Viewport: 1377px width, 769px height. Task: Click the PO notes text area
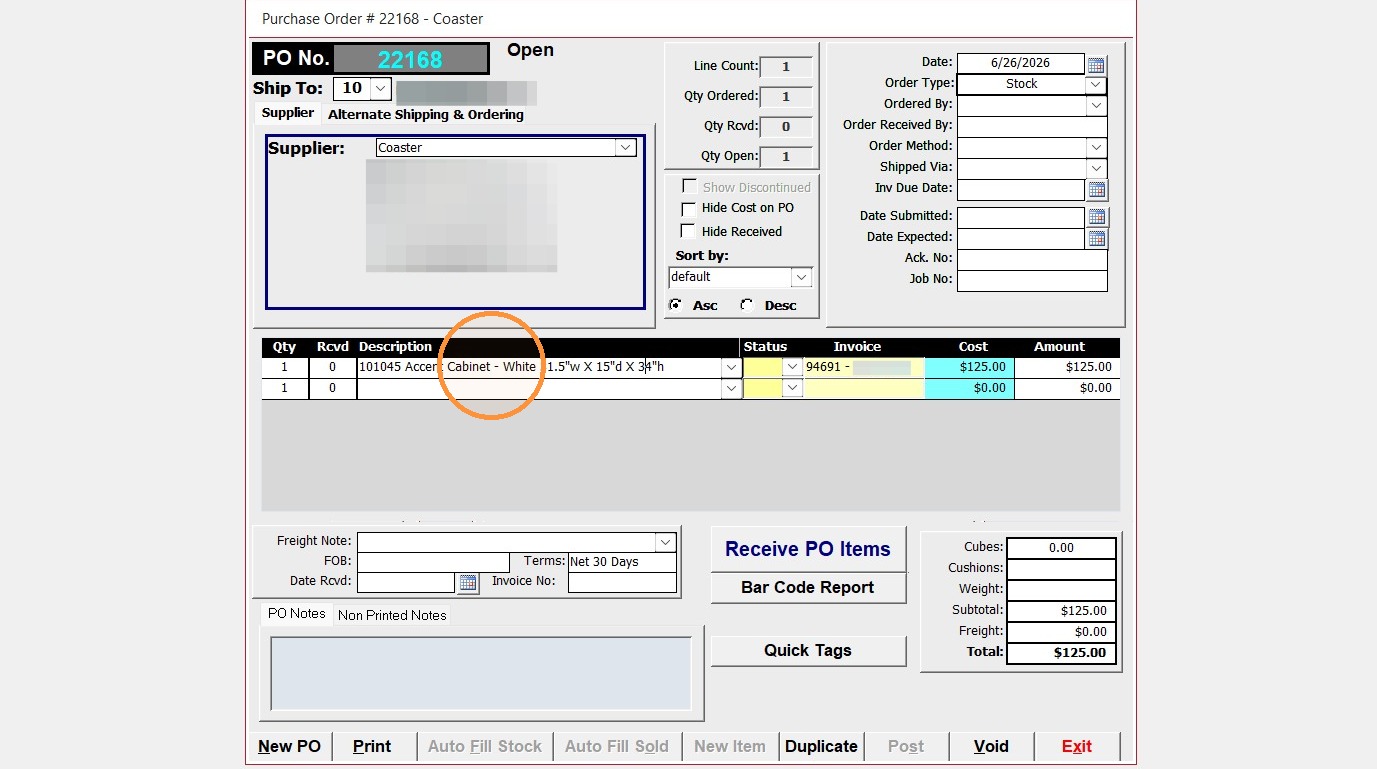(x=481, y=674)
